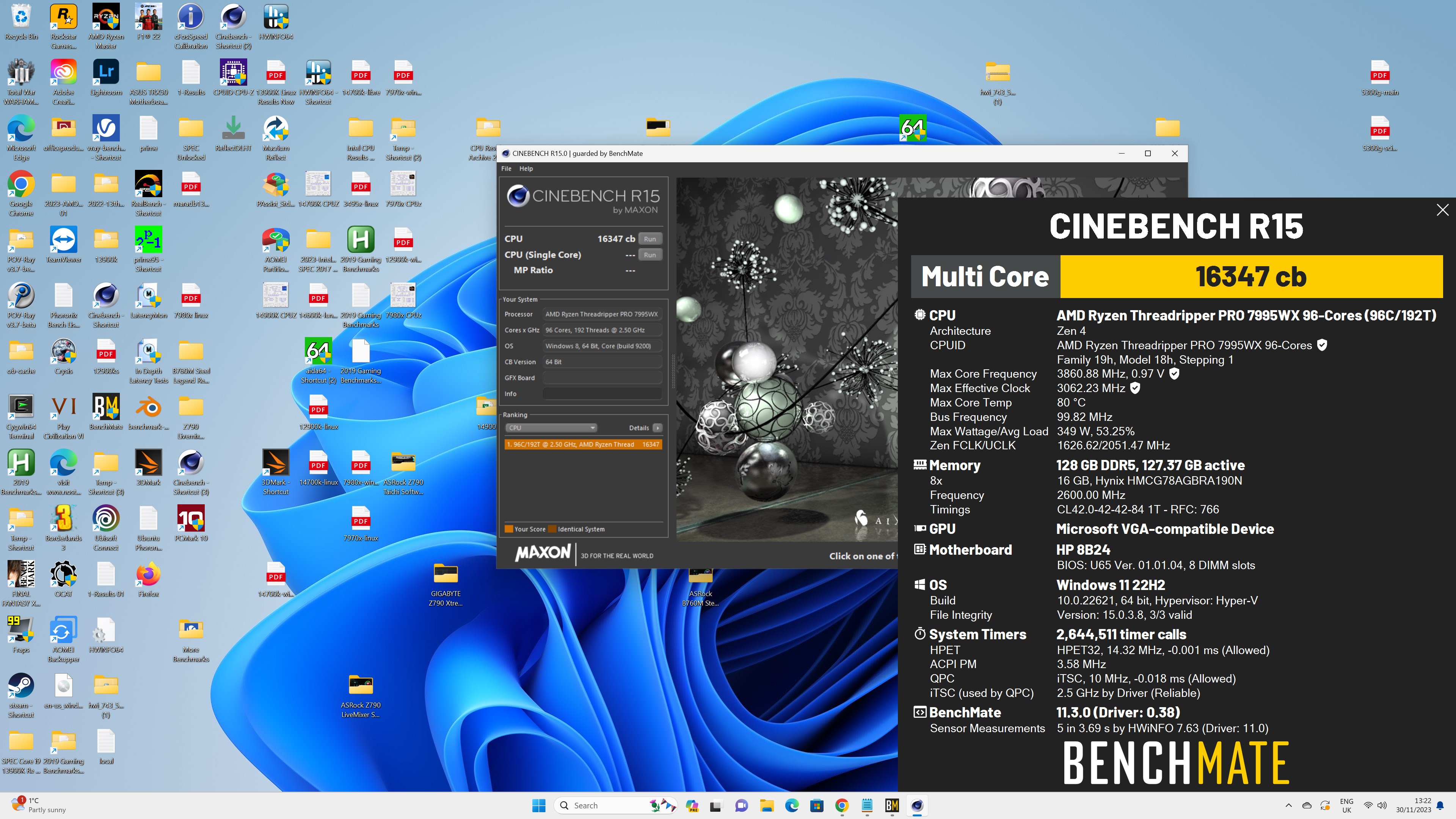Open Google Chrome desktop icon

pyautogui.click(x=21, y=194)
